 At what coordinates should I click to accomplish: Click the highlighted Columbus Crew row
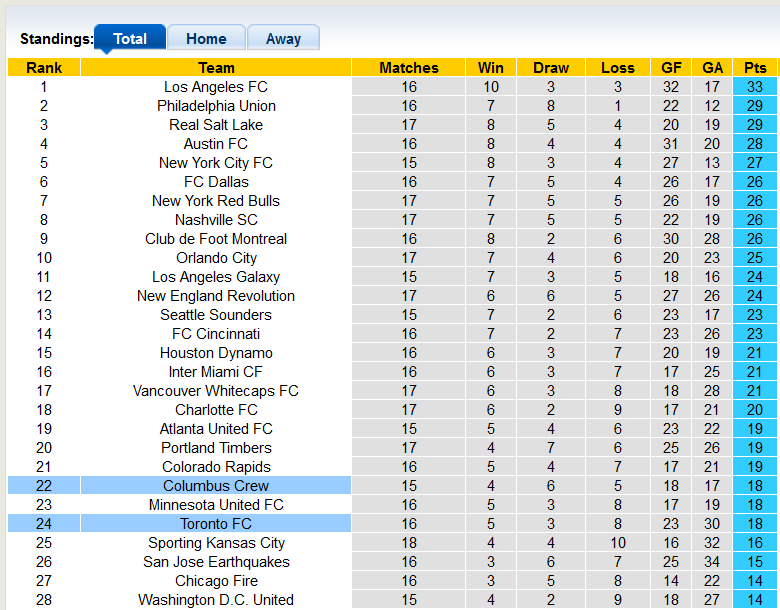(x=216, y=486)
